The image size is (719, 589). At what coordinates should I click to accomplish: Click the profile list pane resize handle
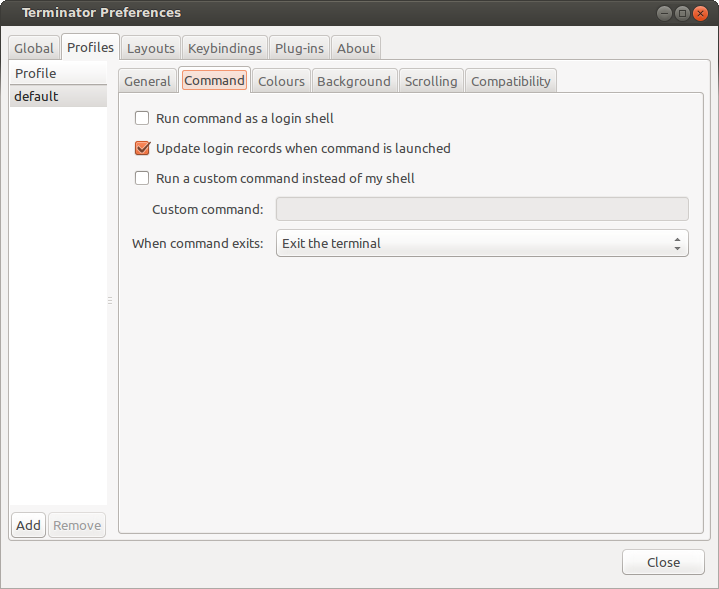[110, 300]
